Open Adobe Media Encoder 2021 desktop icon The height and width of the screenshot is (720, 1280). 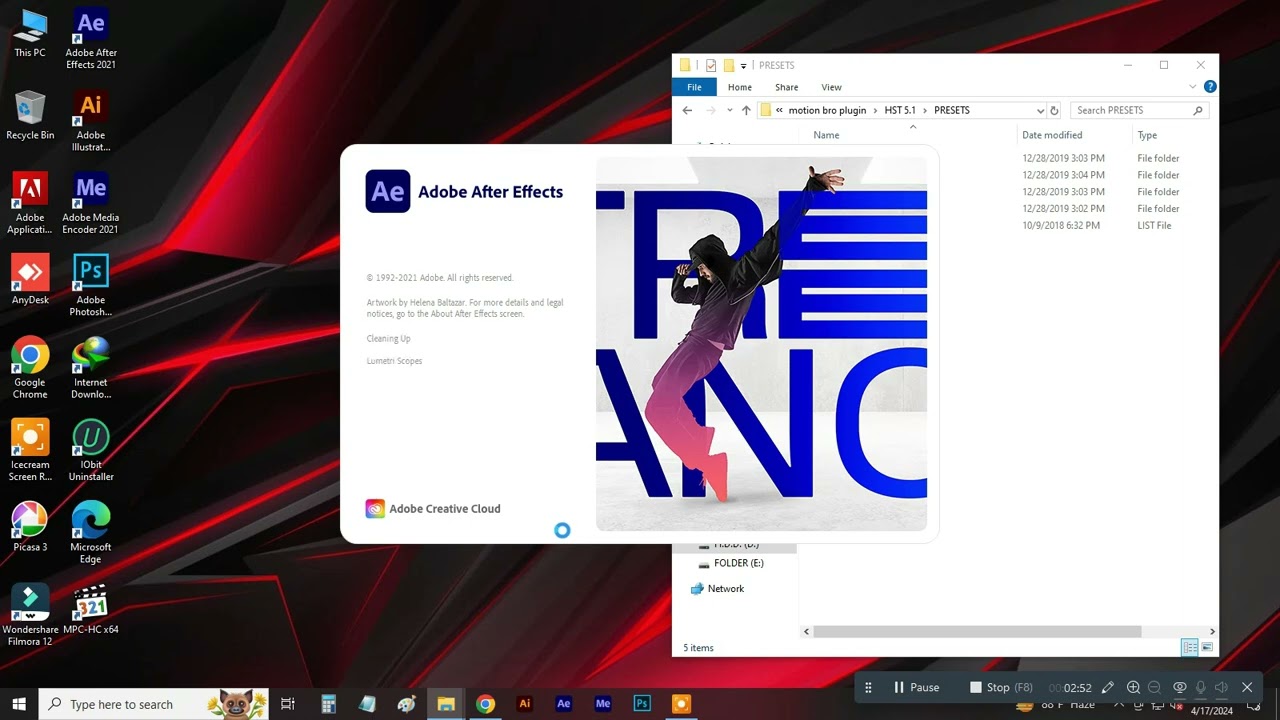91,203
